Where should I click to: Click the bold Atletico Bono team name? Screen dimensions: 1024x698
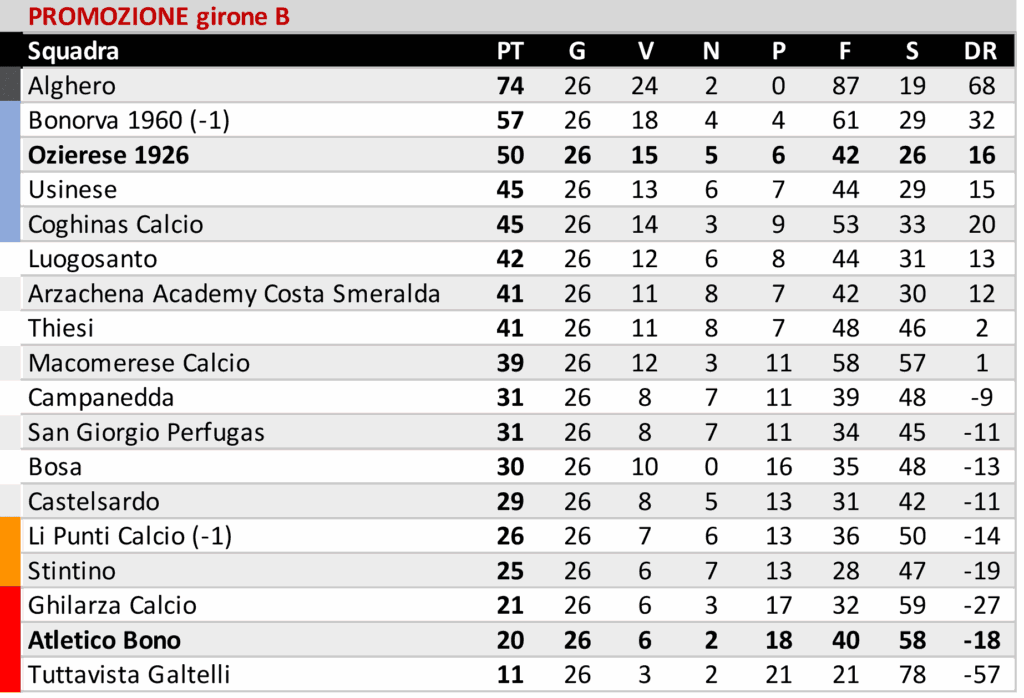click(x=105, y=640)
